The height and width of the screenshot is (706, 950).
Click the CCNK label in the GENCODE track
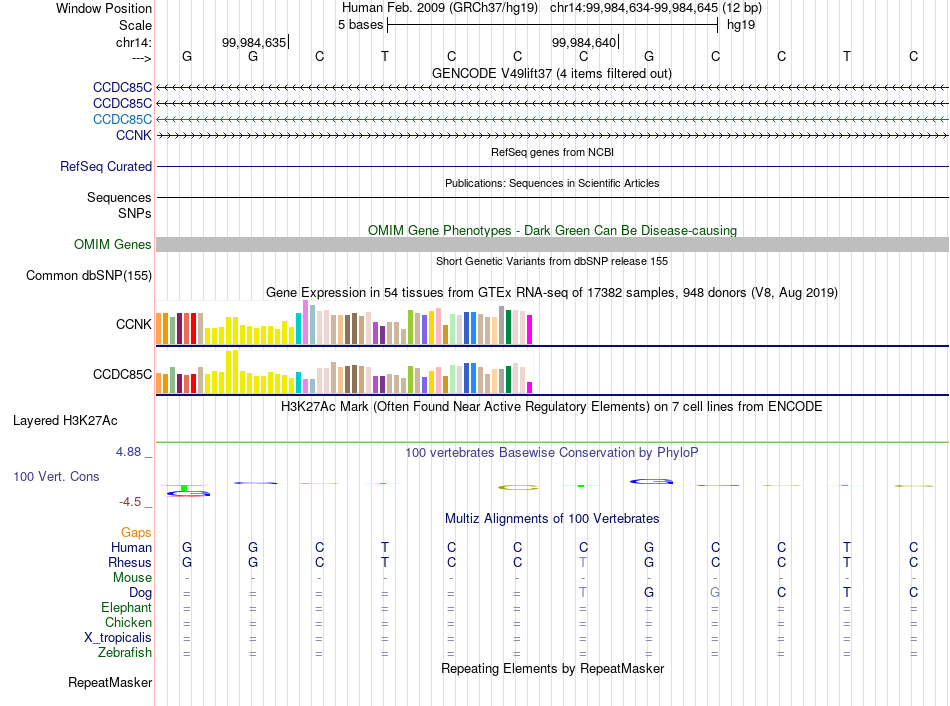[134, 135]
